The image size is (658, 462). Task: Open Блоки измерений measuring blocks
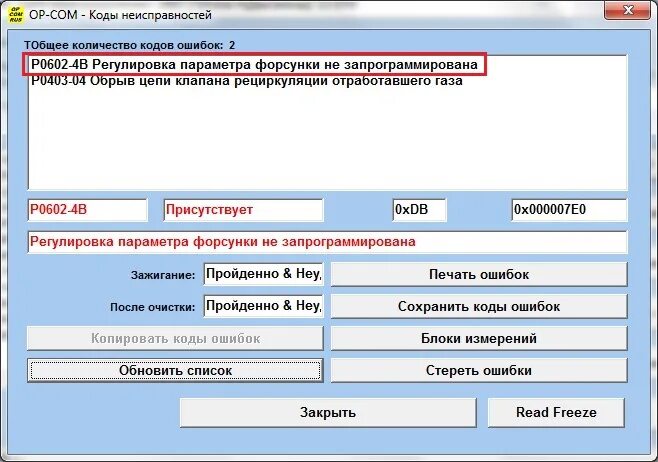479,338
